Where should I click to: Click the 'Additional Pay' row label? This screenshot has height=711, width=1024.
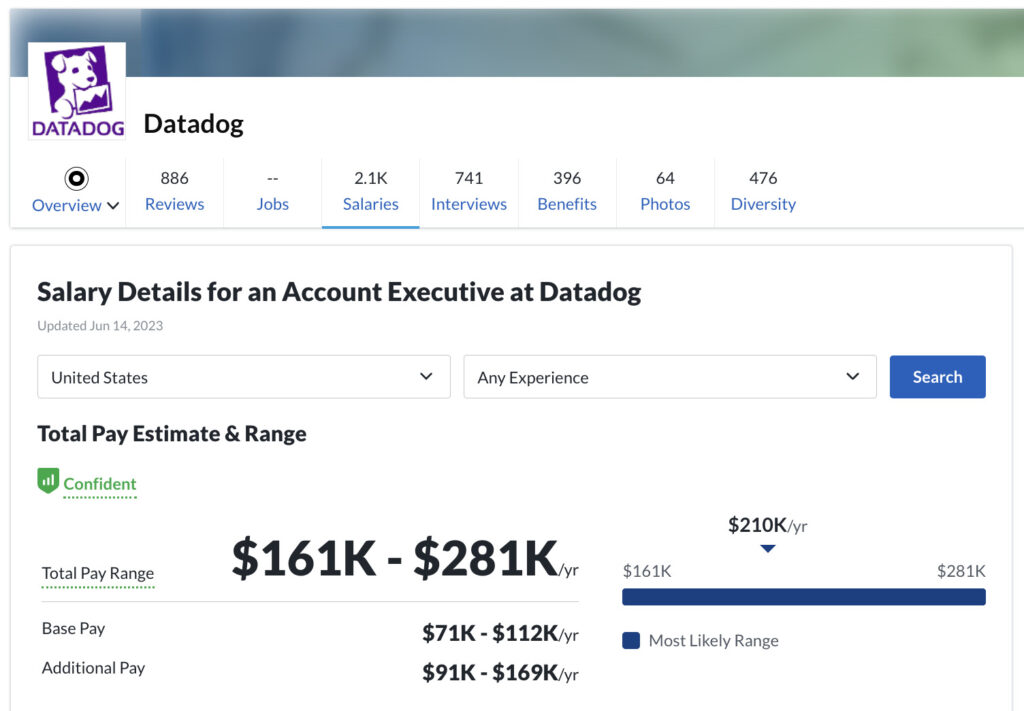(x=93, y=668)
